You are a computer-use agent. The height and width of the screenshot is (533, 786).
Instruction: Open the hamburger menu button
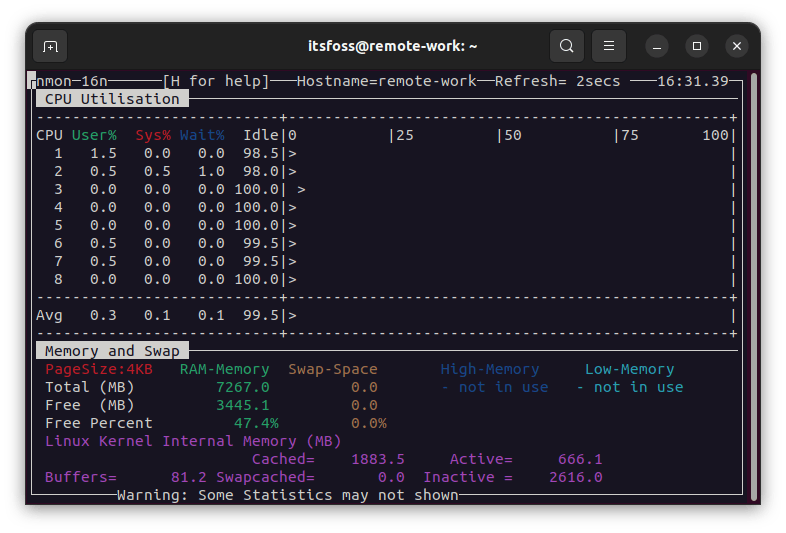click(x=609, y=46)
